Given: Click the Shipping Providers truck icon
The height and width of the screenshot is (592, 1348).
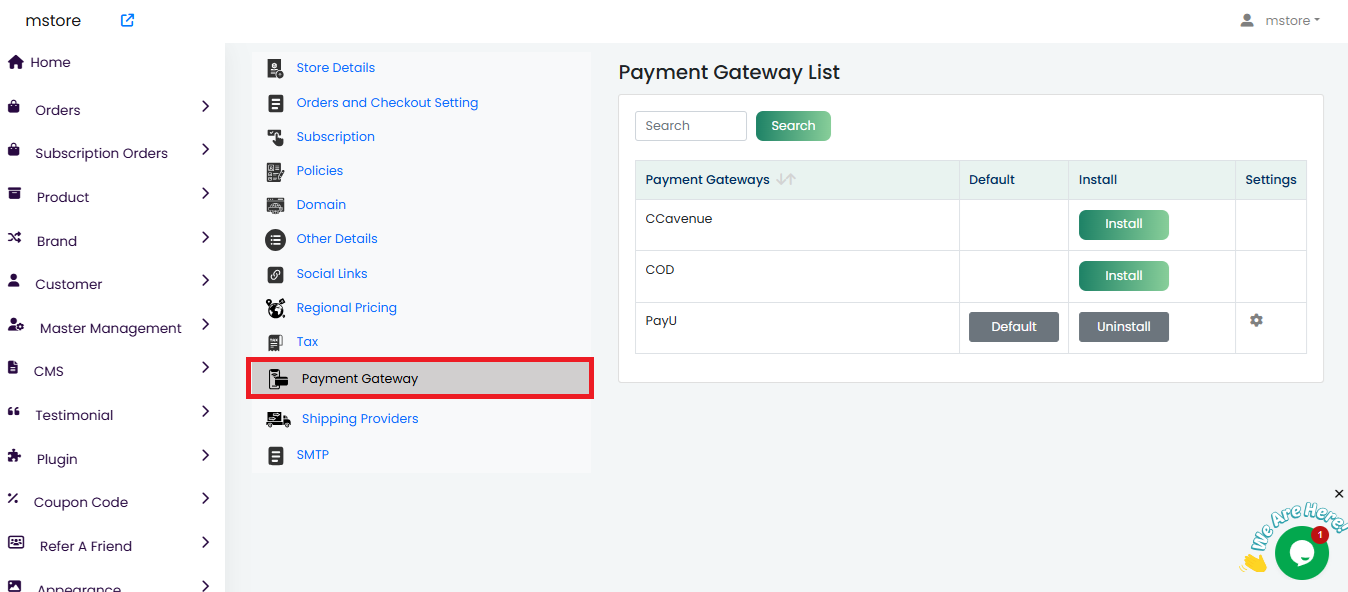Looking at the screenshot, I should point(278,419).
